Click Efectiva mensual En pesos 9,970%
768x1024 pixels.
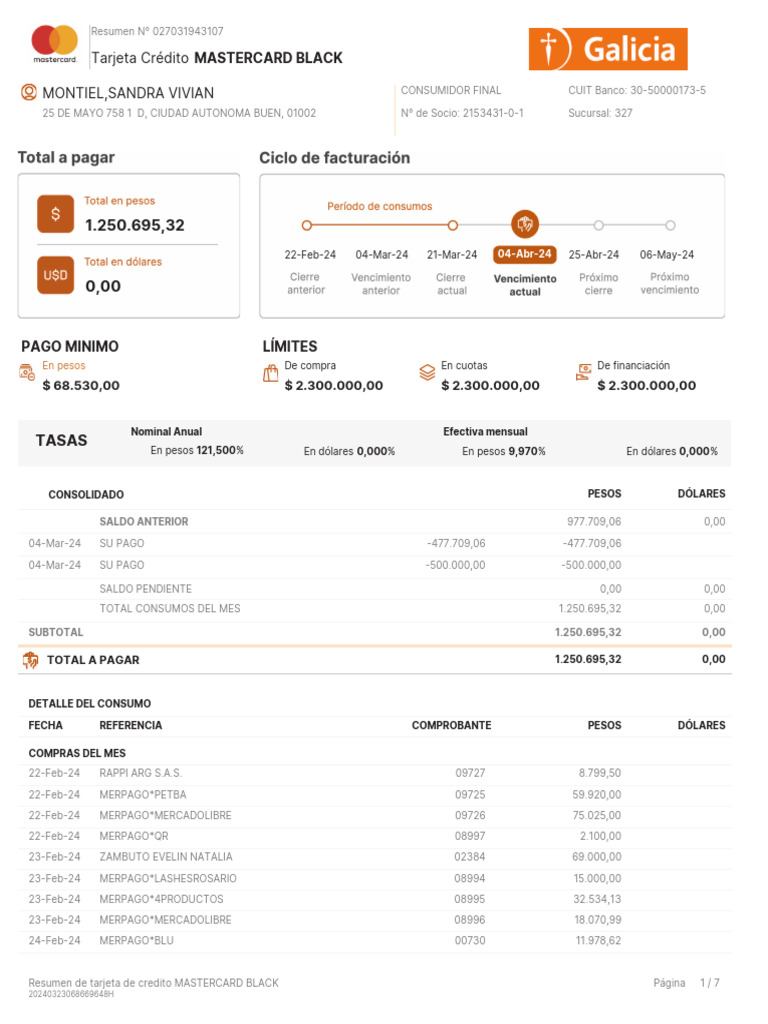pos(504,451)
